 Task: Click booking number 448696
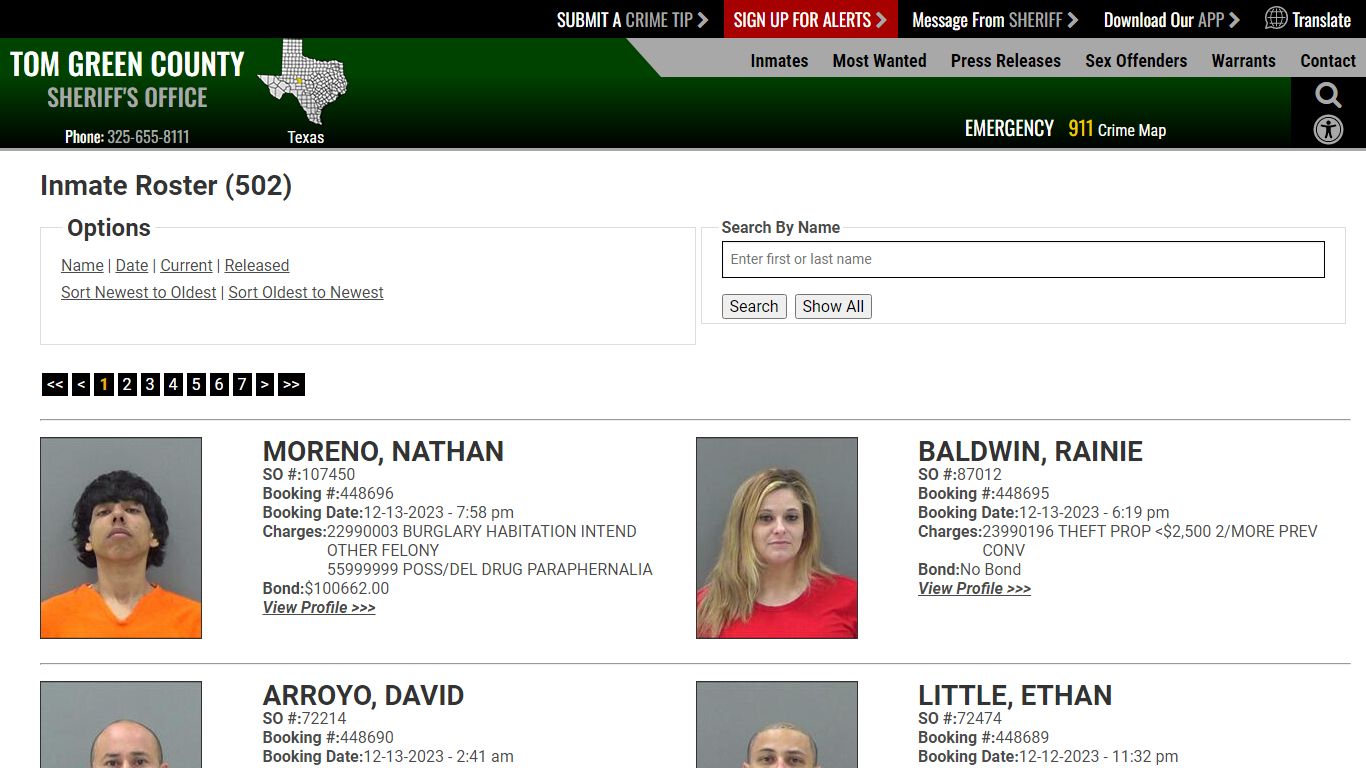(367, 493)
